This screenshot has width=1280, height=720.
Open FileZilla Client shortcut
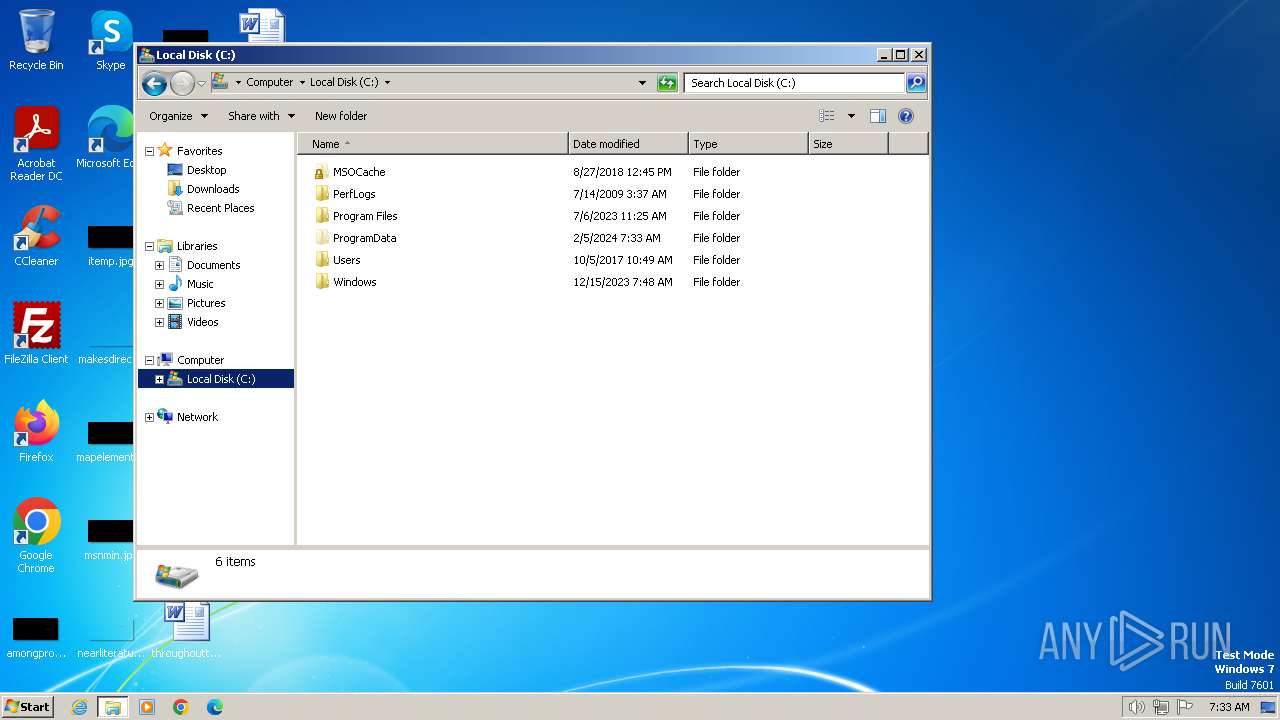36,333
